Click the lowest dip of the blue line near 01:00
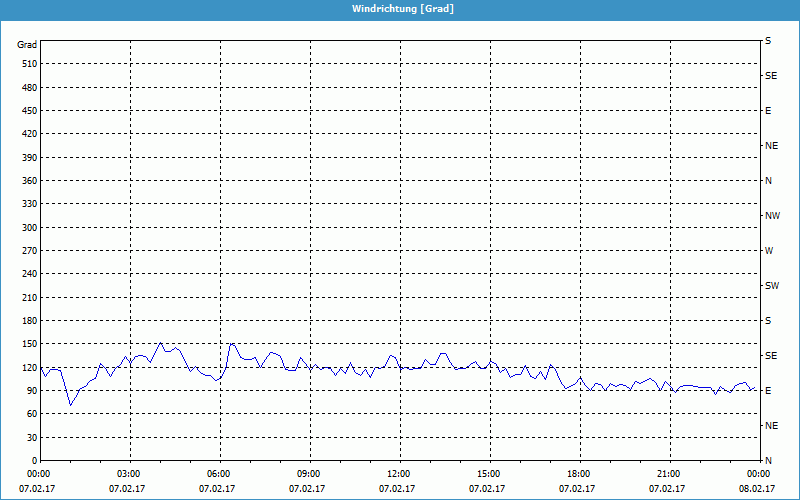 pyautogui.click(x=70, y=404)
